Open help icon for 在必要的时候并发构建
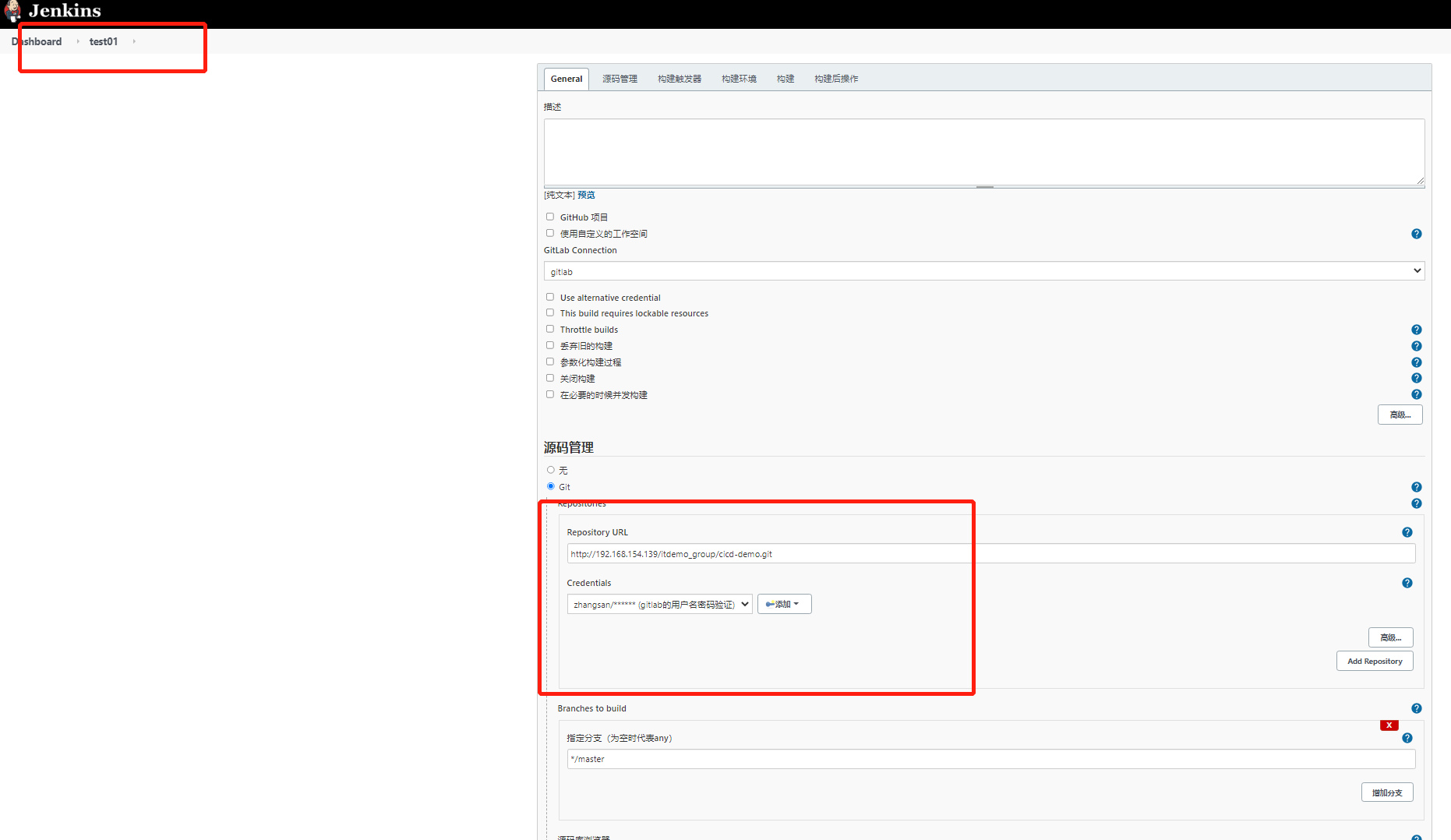The width and height of the screenshot is (1451, 840). pyautogui.click(x=1417, y=394)
